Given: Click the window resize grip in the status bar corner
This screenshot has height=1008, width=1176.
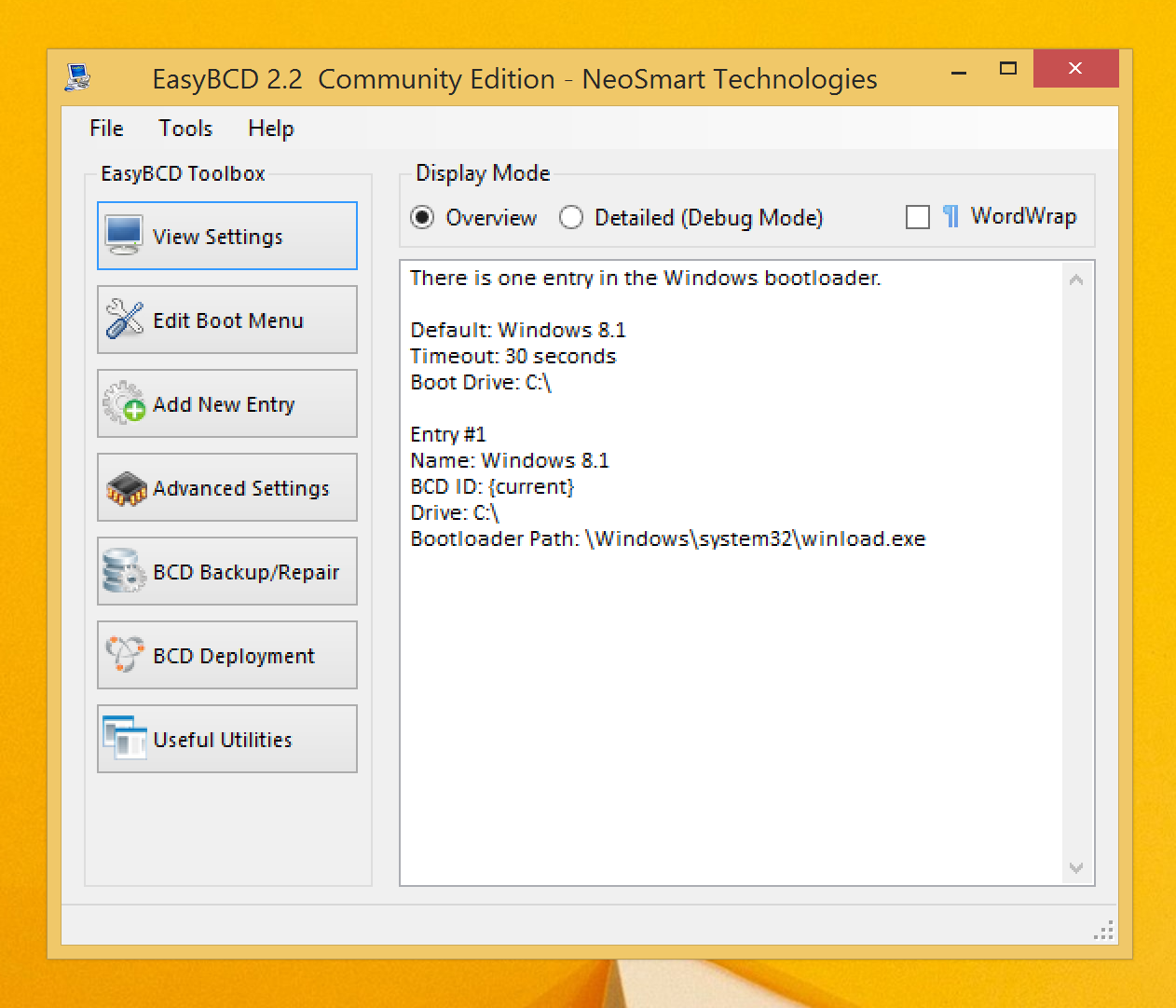Looking at the screenshot, I should (1103, 931).
